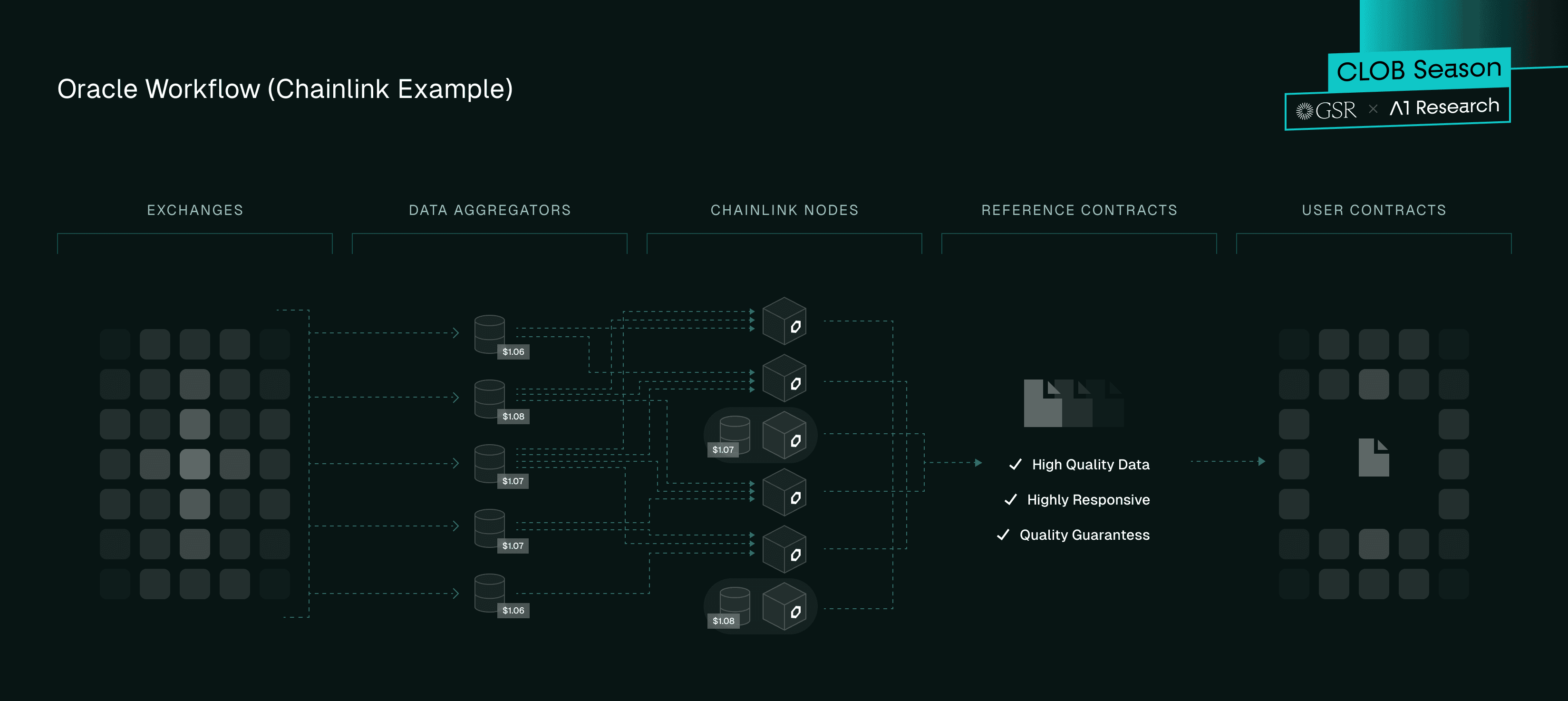Click the $1.07 label in the Chainlink Nodes pill

tap(723, 450)
